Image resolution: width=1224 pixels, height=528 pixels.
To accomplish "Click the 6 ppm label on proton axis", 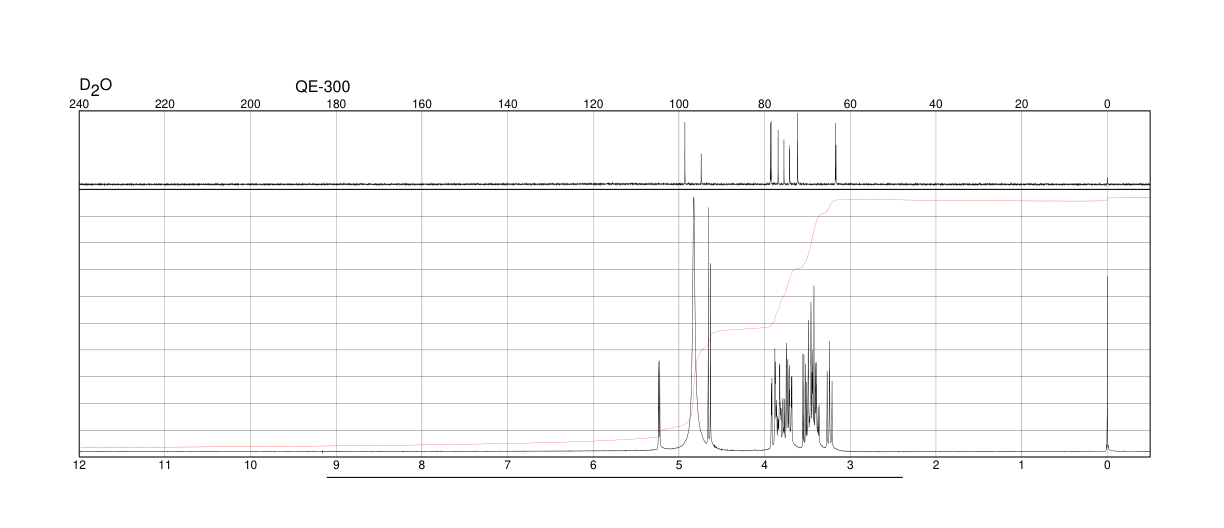I will point(593,466).
